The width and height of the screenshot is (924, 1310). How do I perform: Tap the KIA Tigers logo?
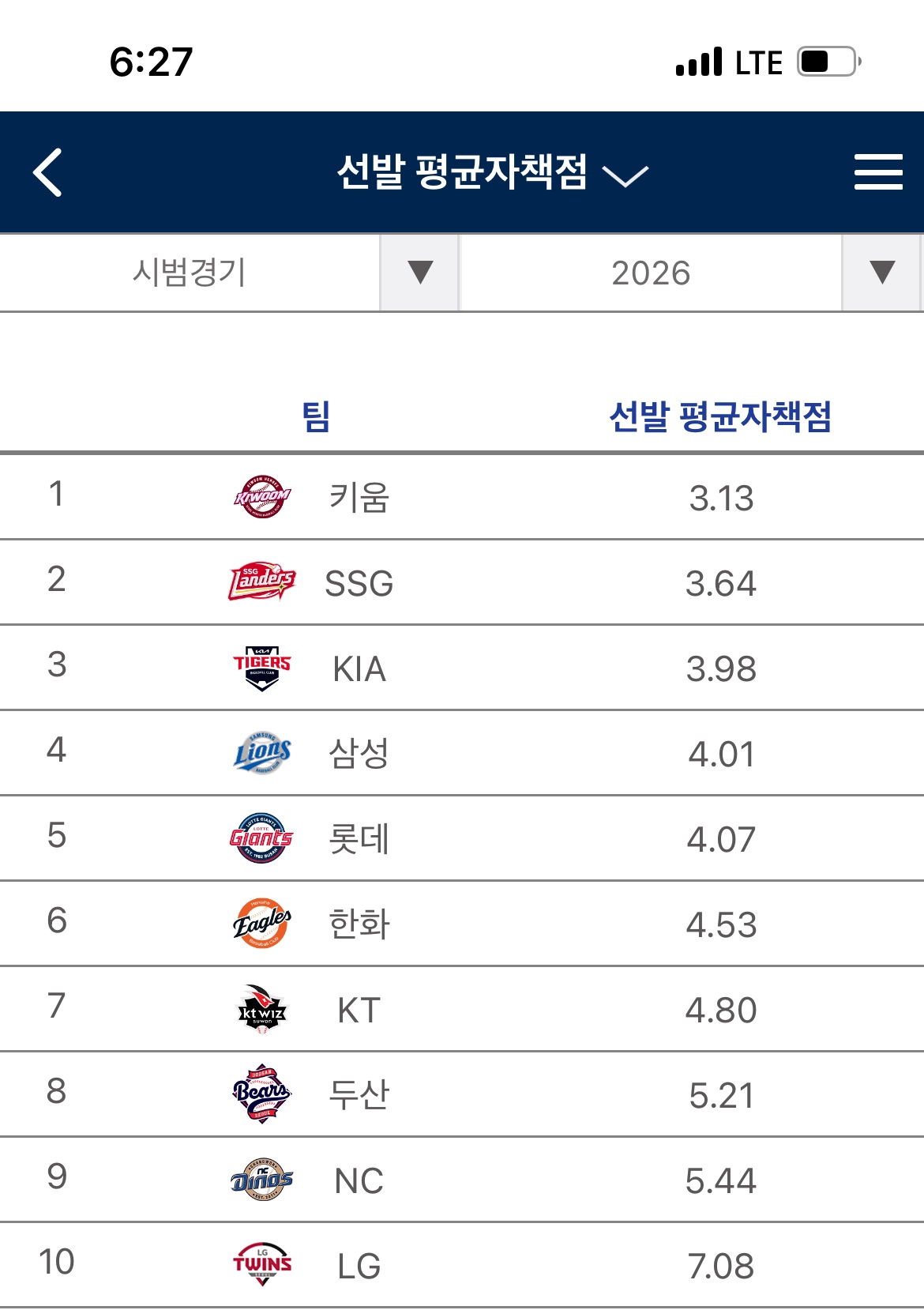(262, 668)
